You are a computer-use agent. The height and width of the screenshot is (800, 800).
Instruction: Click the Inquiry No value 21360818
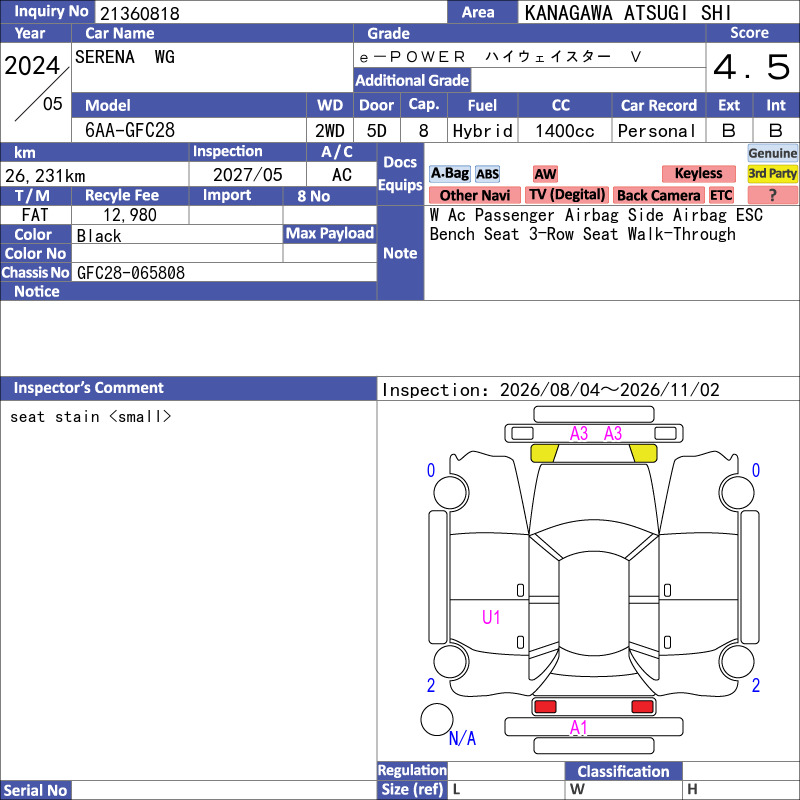click(140, 13)
